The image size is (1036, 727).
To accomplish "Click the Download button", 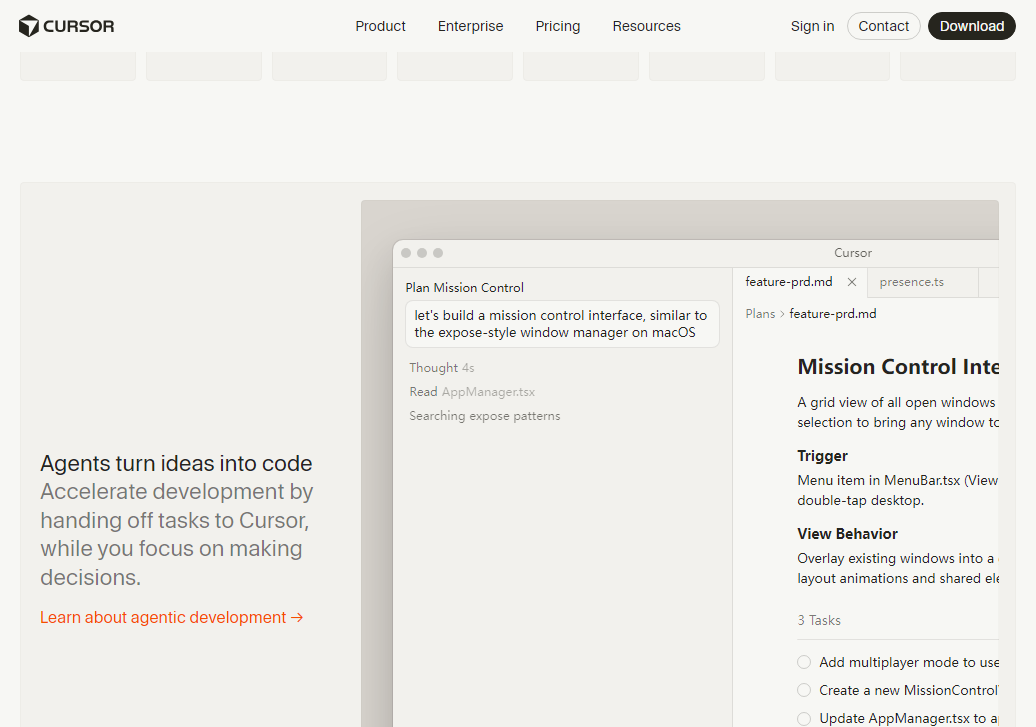I will (971, 26).
